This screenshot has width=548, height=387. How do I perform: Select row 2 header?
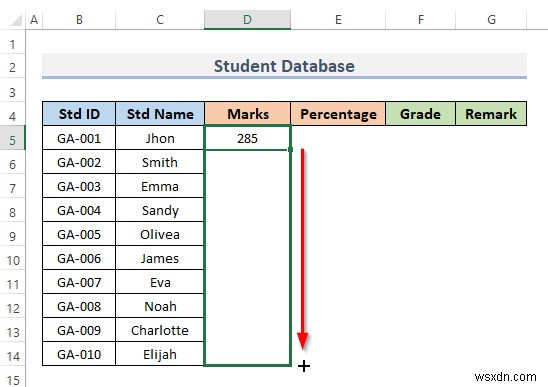coord(13,67)
